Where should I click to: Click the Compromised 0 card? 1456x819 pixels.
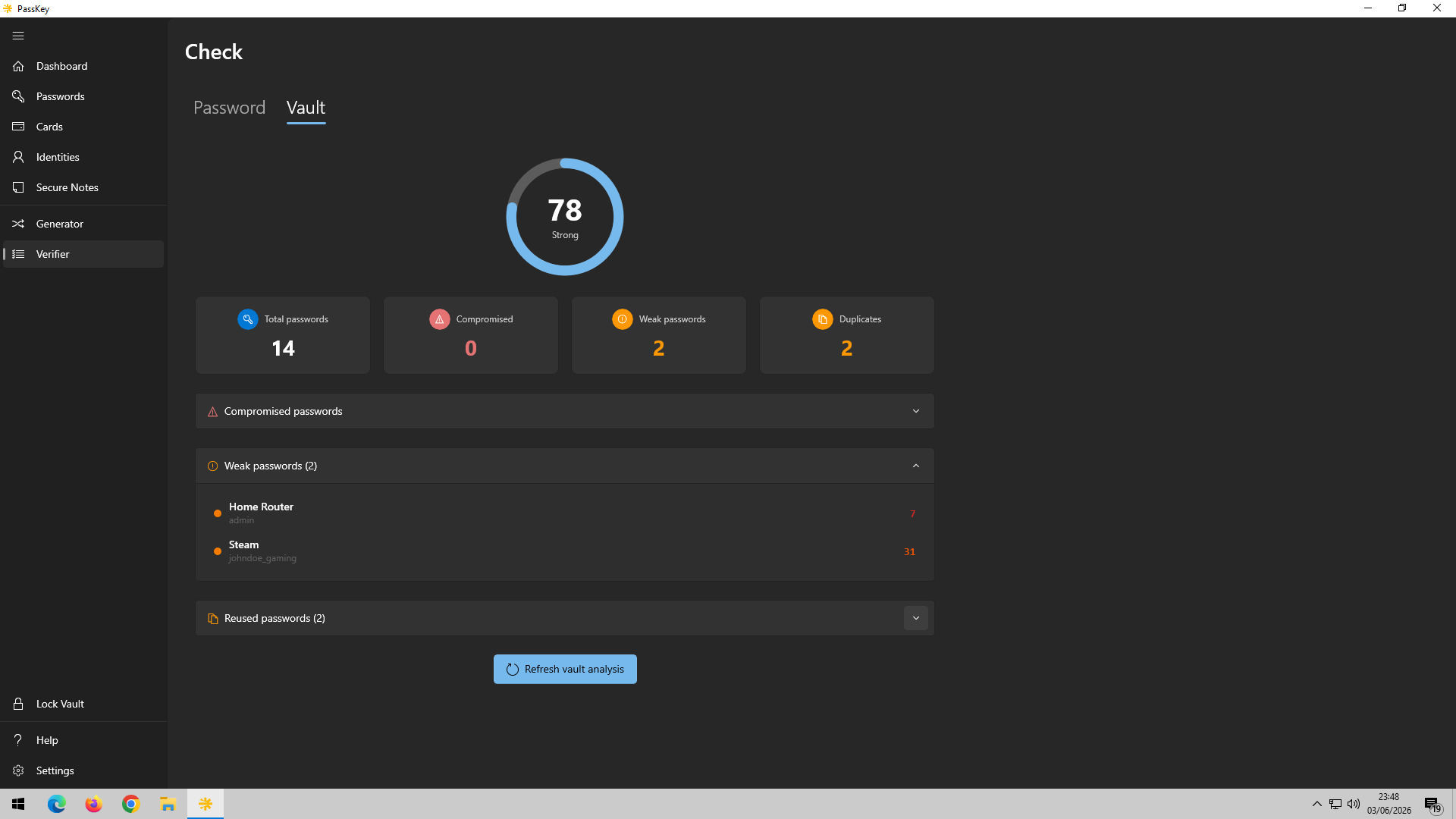pyautogui.click(x=471, y=335)
